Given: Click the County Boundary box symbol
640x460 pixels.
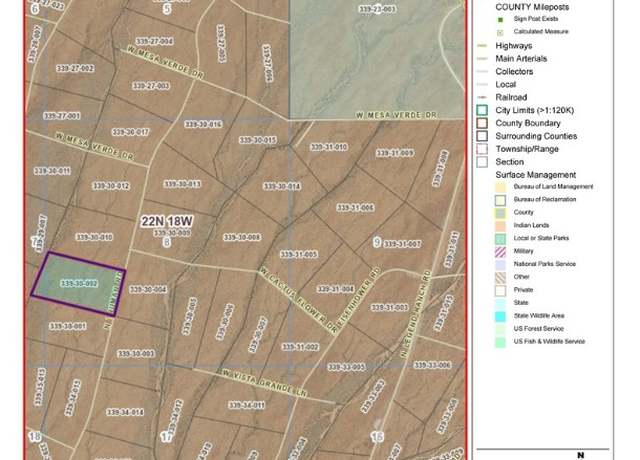Looking at the screenshot, I should point(482,123).
